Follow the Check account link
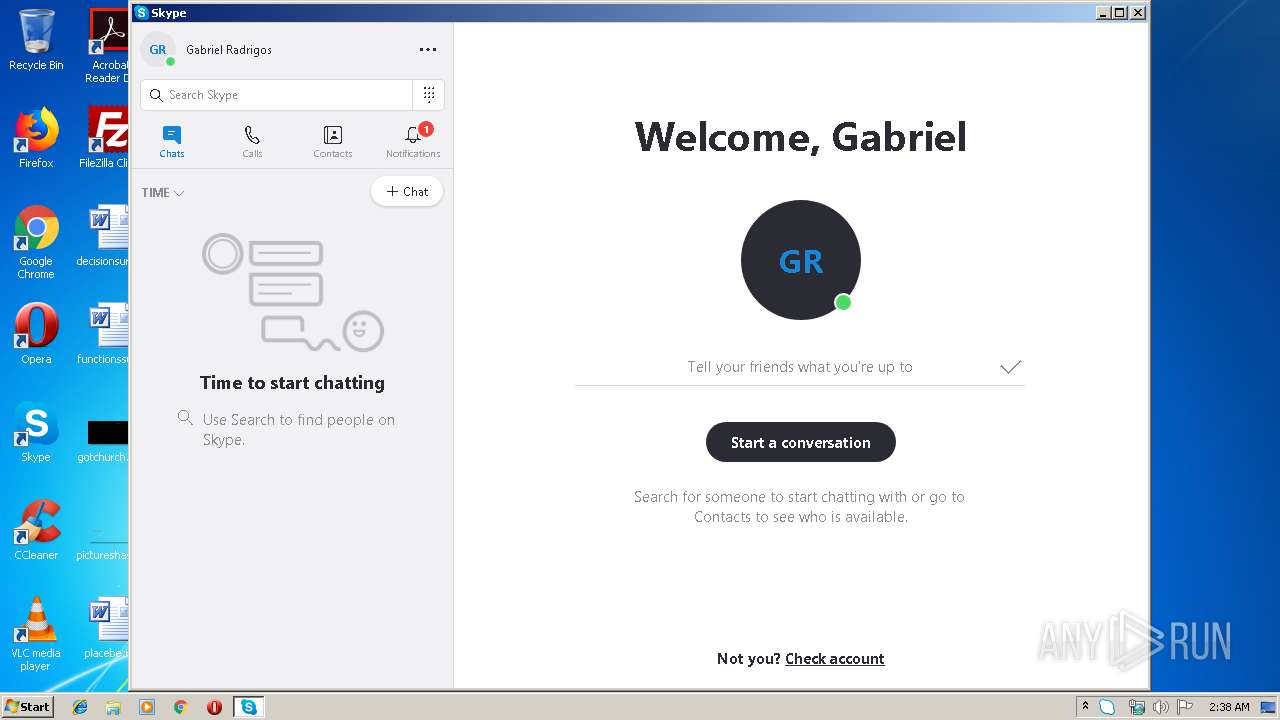 pyautogui.click(x=835, y=659)
